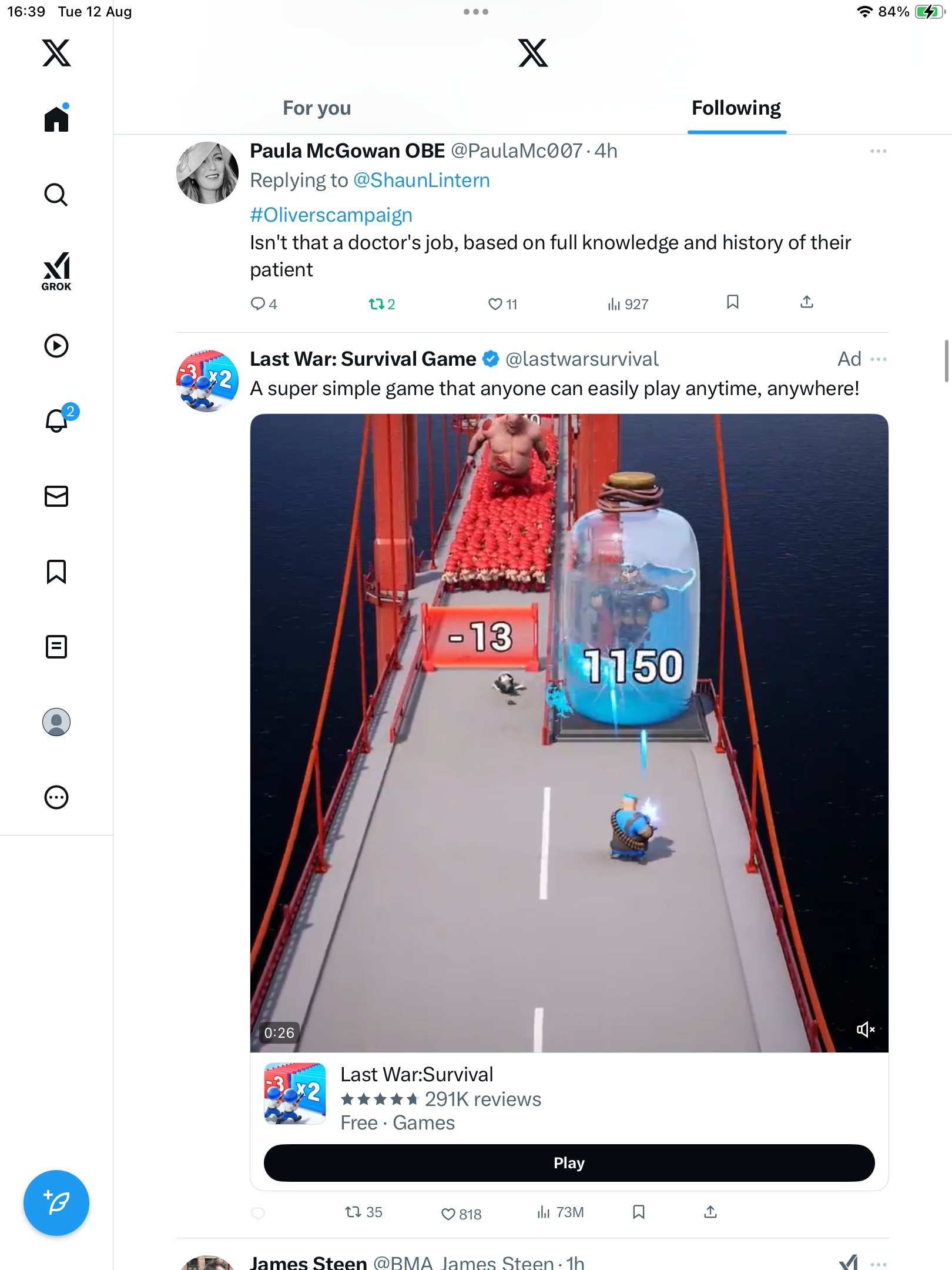Tap the #Oliverscampaign hashtag
The height and width of the screenshot is (1270, 952).
click(331, 215)
